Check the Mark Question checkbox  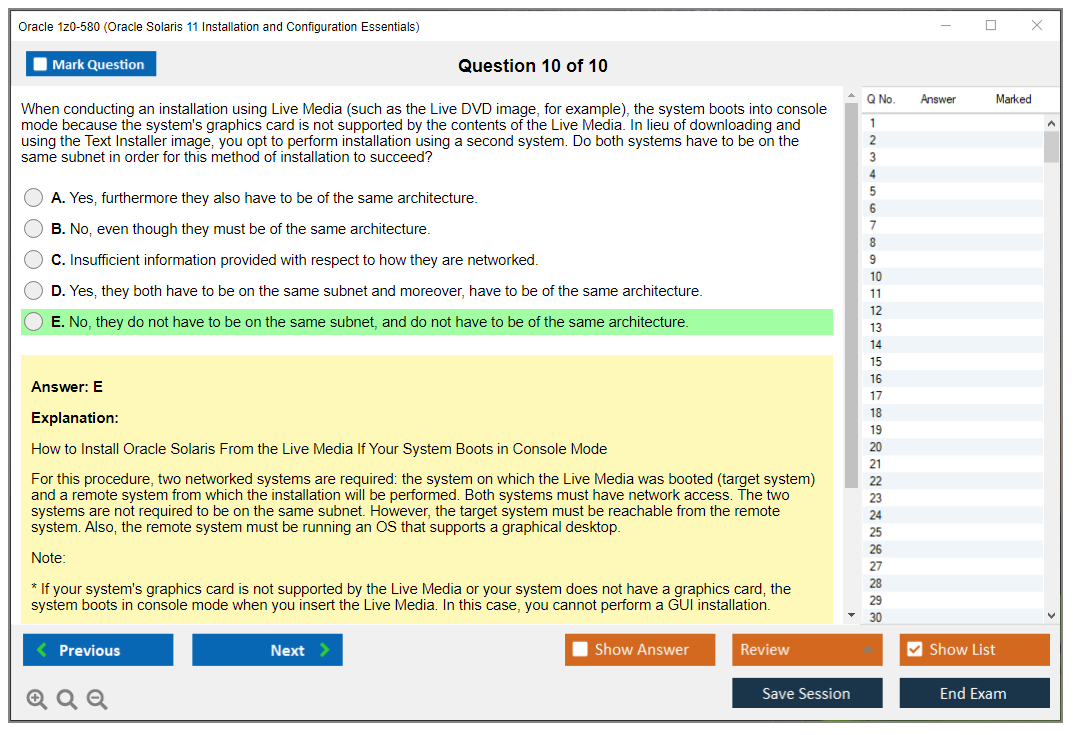click(x=41, y=65)
